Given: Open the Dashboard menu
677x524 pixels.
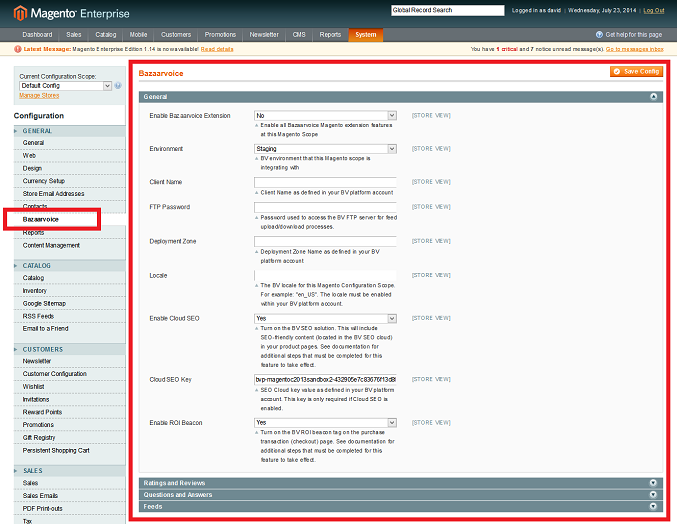Looking at the screenshot, I should click(37, 35).
